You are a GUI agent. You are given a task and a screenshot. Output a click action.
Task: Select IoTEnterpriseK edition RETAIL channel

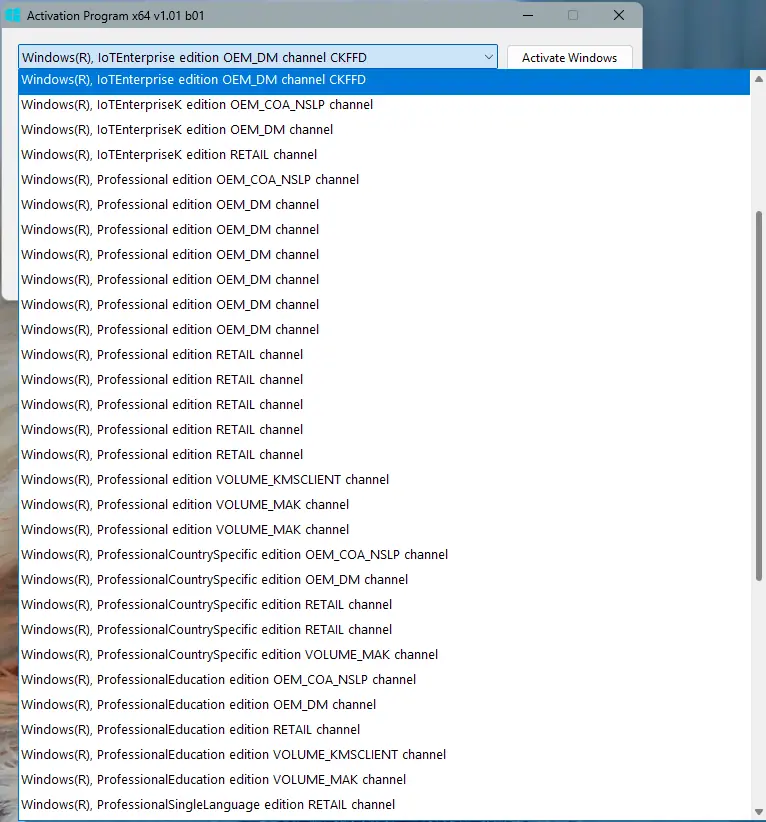(x=384, y=155)
